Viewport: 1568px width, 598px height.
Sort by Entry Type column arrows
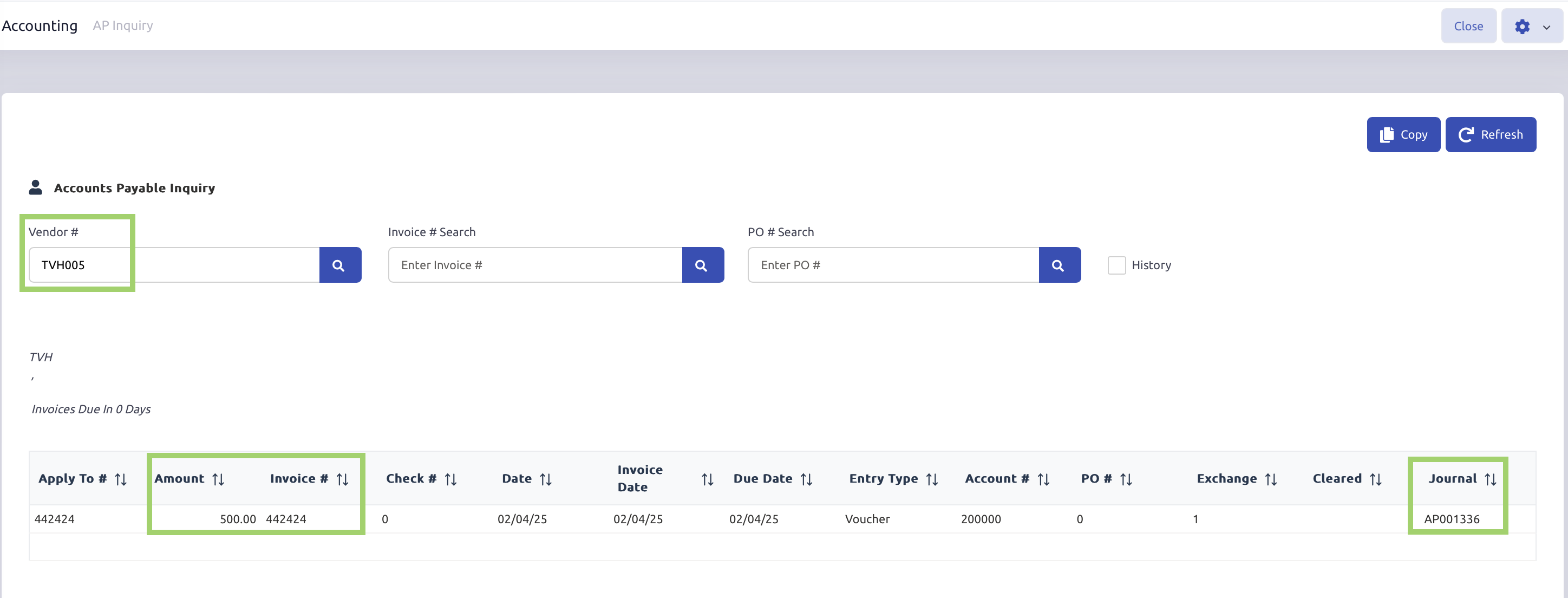932,480
